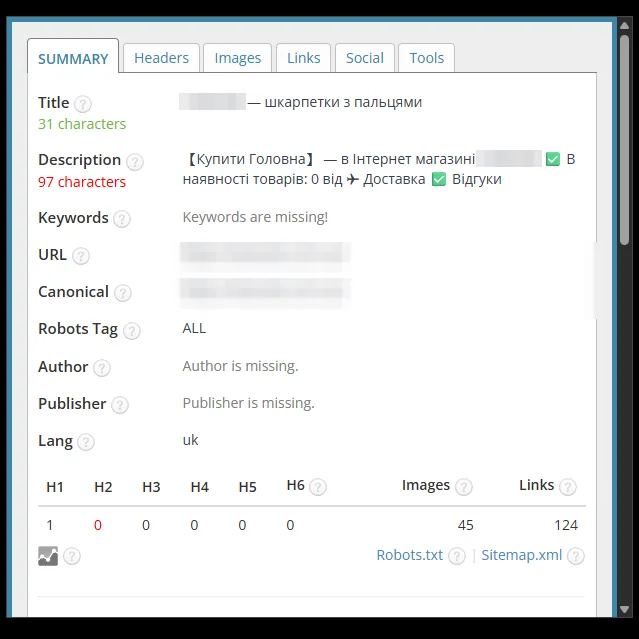The image size is (639, 639).
Task: Select the H3 column header
Action: click(151, 487)
